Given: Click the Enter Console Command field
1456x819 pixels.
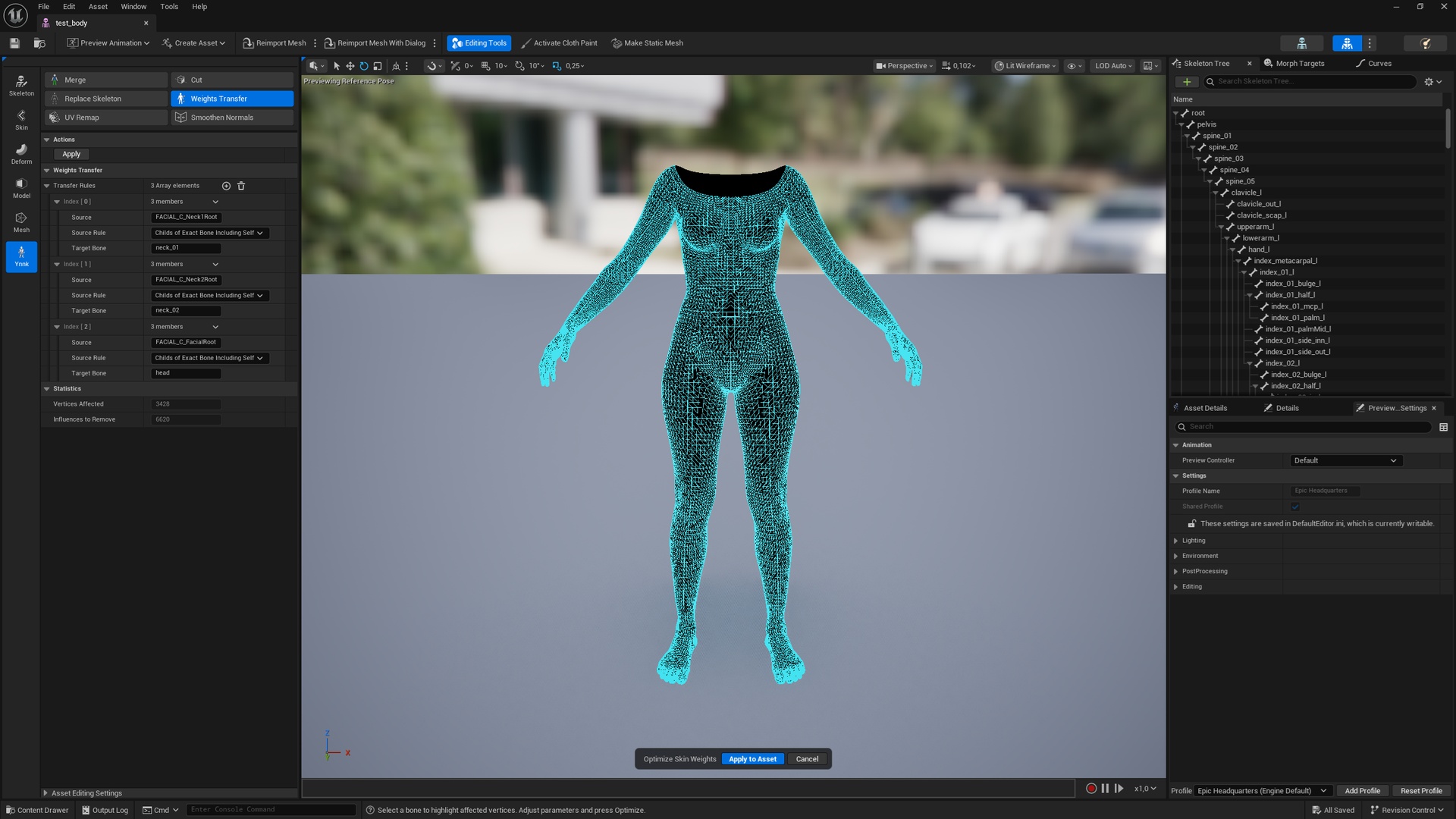Looking at the screenshot, I should coord(271,810).
